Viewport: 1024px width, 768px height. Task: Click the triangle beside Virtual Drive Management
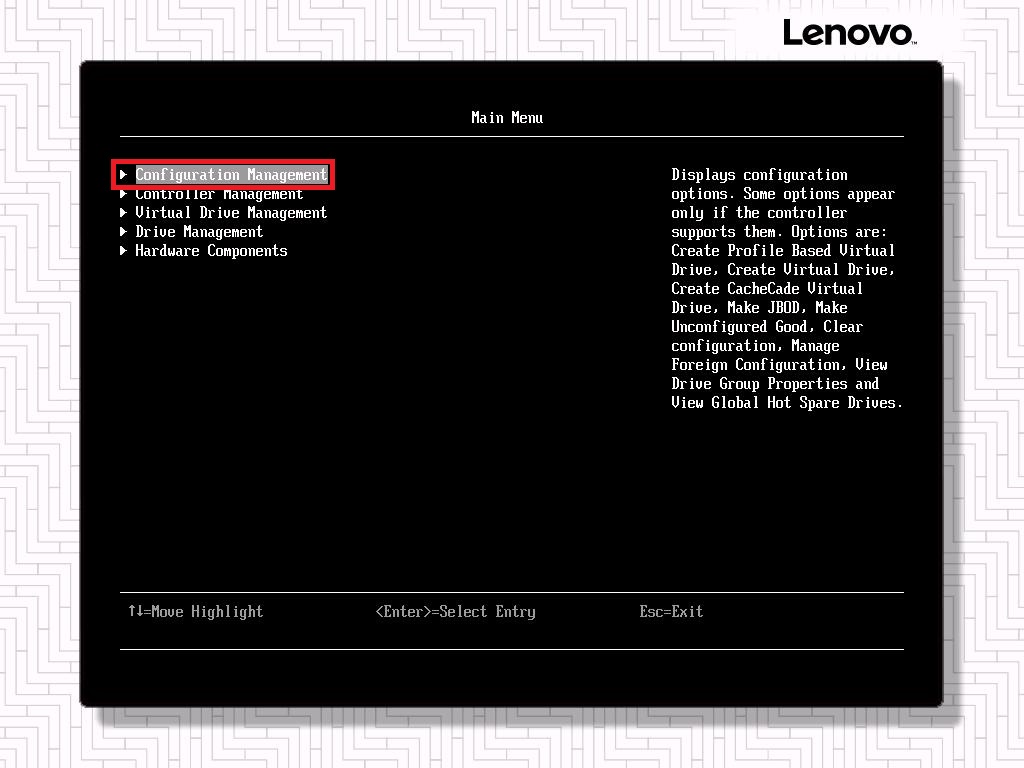[124, 213]
